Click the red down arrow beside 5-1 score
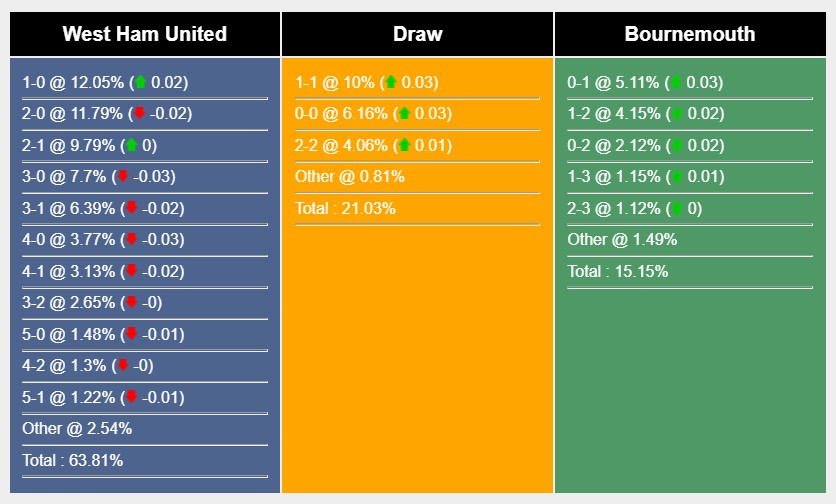Viewport: 836px width, 504px height. (x=131, y=397)
